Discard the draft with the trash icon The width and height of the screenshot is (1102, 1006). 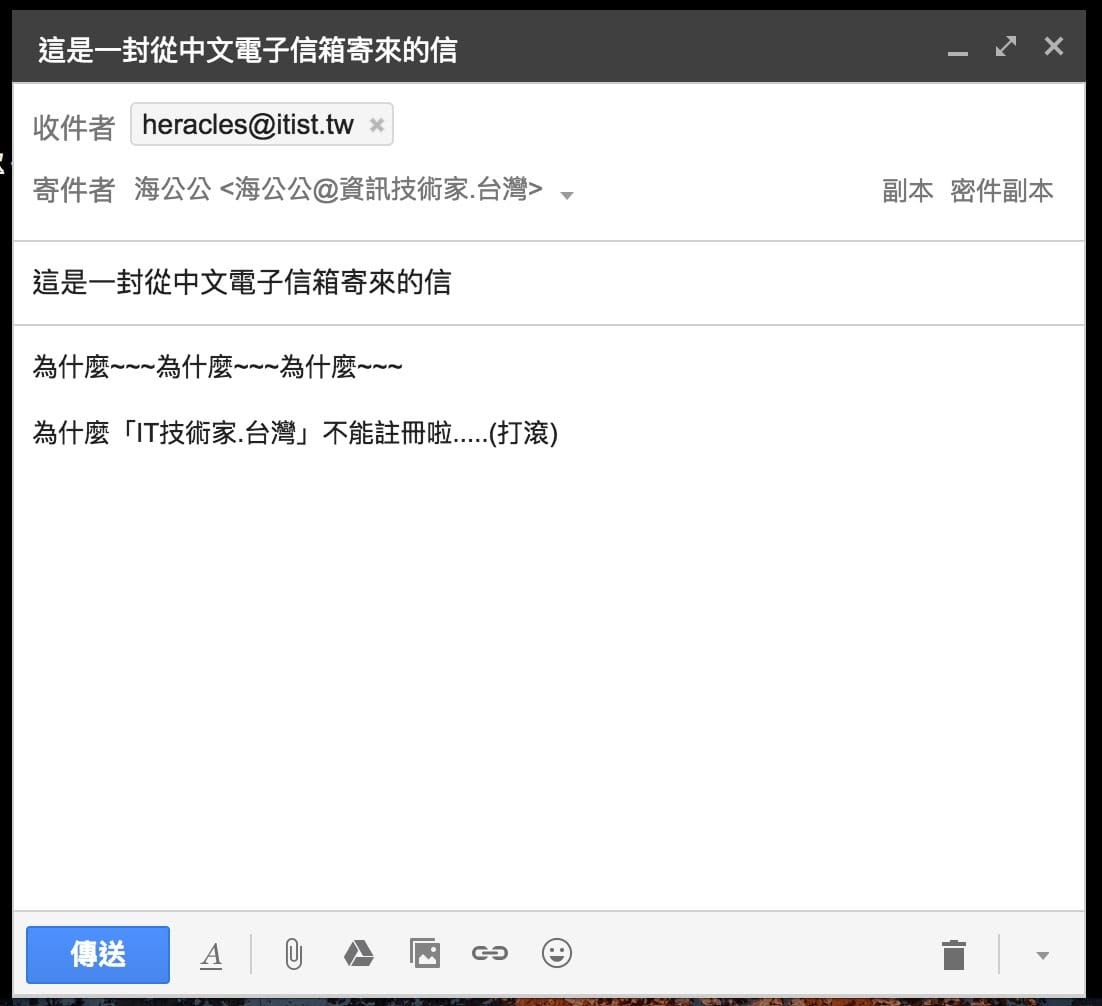point(953,954)
